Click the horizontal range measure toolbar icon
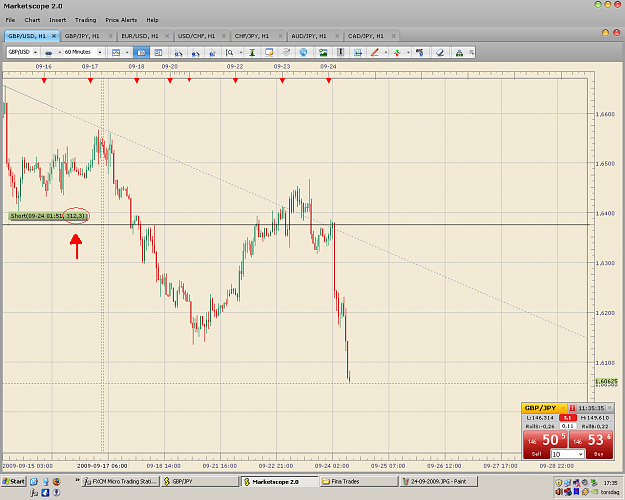625x500 pixels. pyautogui.click(x=358, y=52)
